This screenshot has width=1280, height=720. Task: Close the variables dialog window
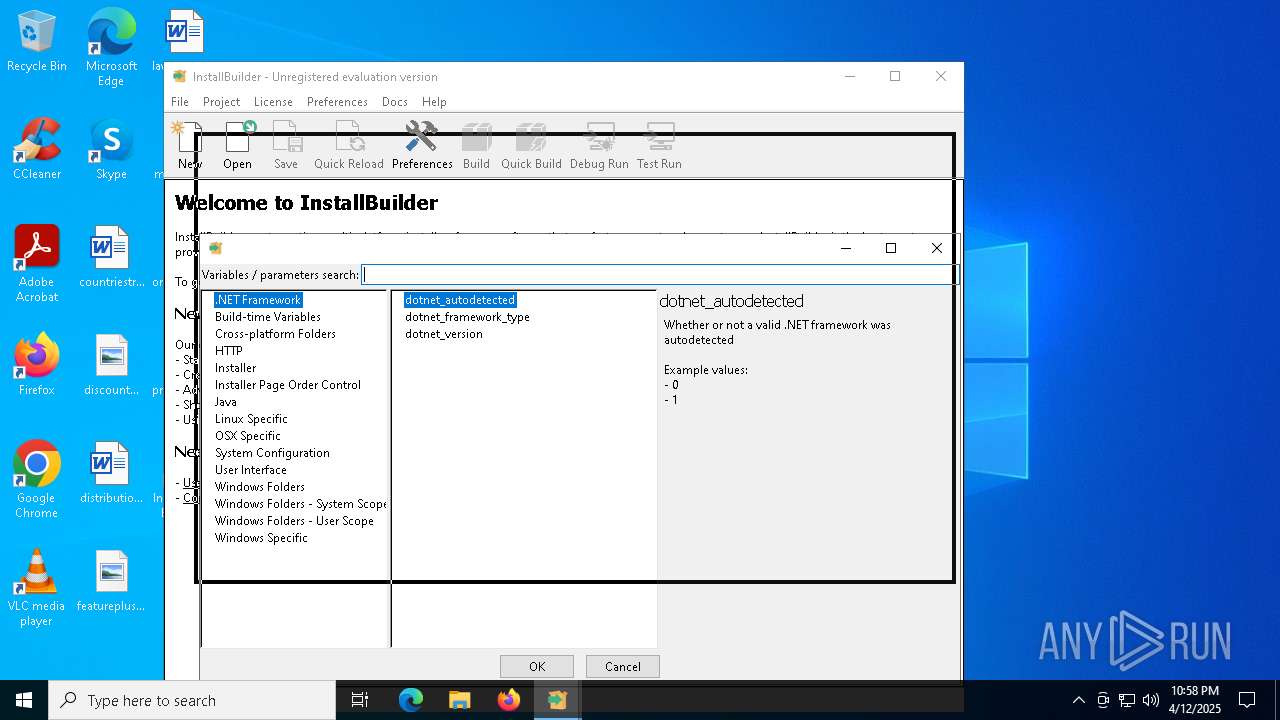(937, 248)
